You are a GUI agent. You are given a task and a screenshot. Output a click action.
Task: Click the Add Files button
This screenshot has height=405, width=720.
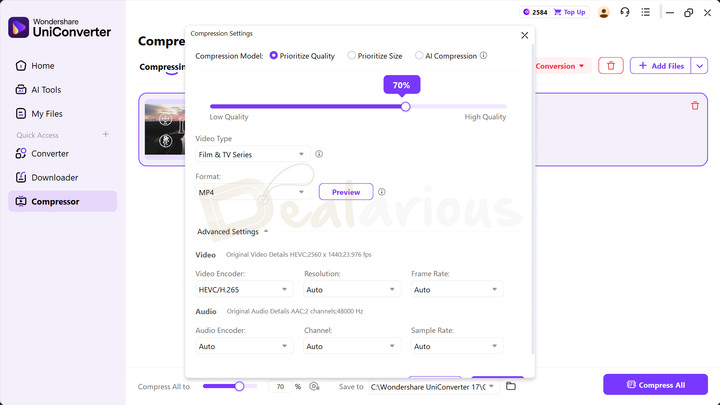pos(661,66)
